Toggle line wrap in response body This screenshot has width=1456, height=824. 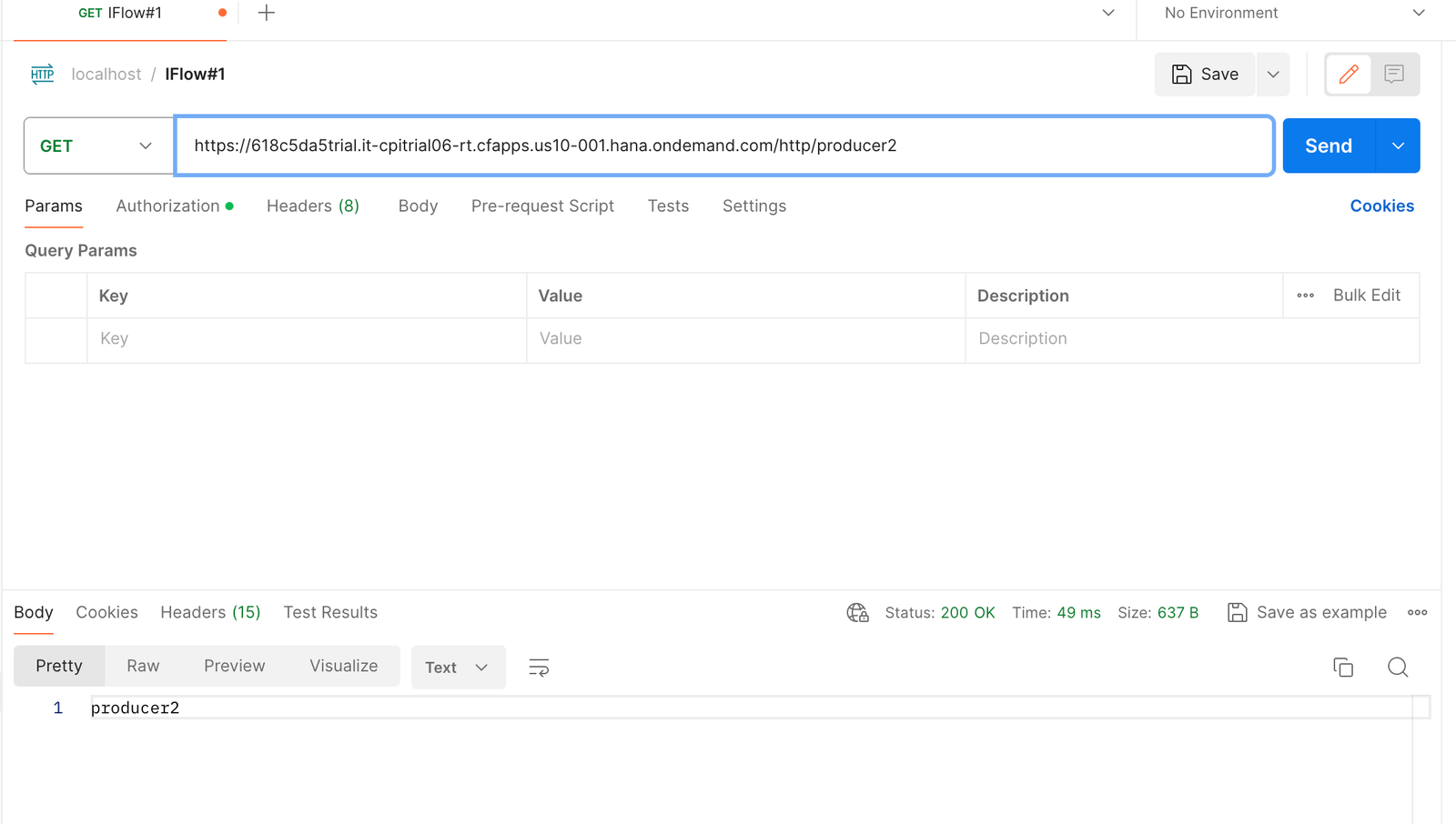539,668
